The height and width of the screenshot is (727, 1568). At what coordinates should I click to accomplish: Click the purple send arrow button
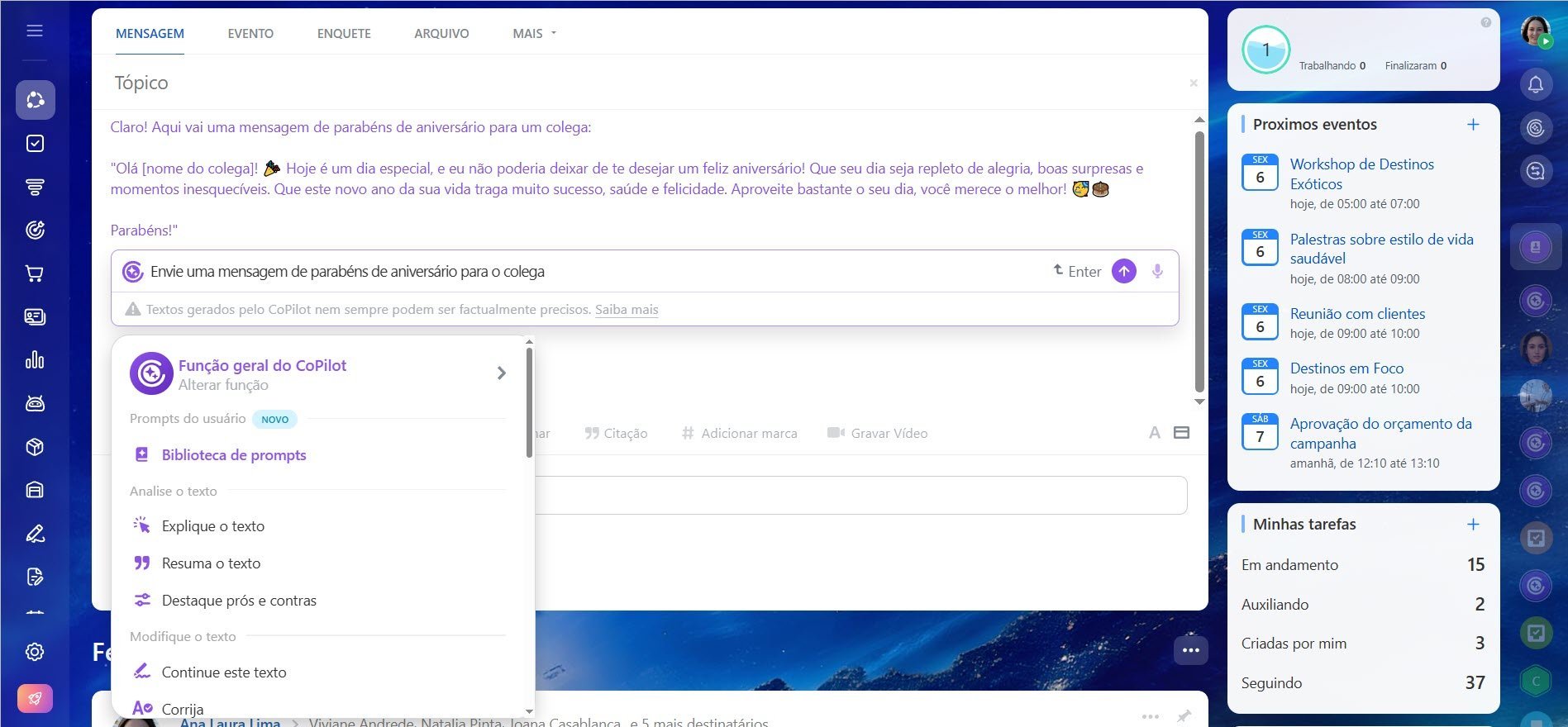pyautogui.click(x=1123, y=271)
